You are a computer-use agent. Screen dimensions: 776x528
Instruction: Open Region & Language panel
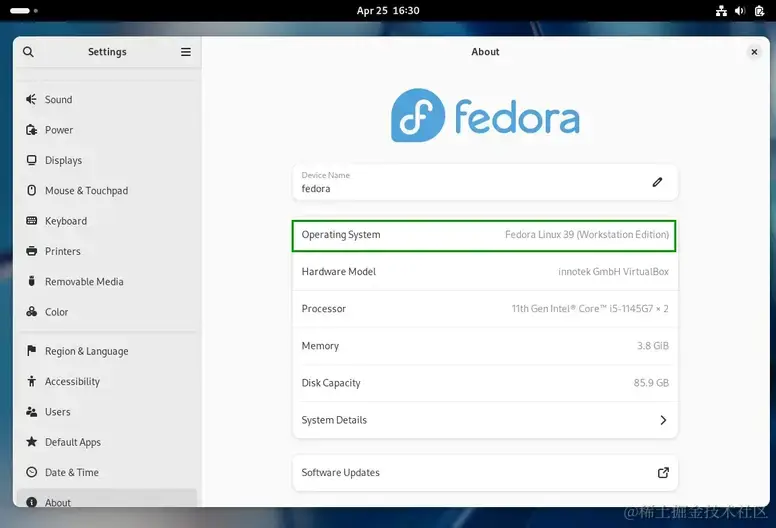[107, 351]
